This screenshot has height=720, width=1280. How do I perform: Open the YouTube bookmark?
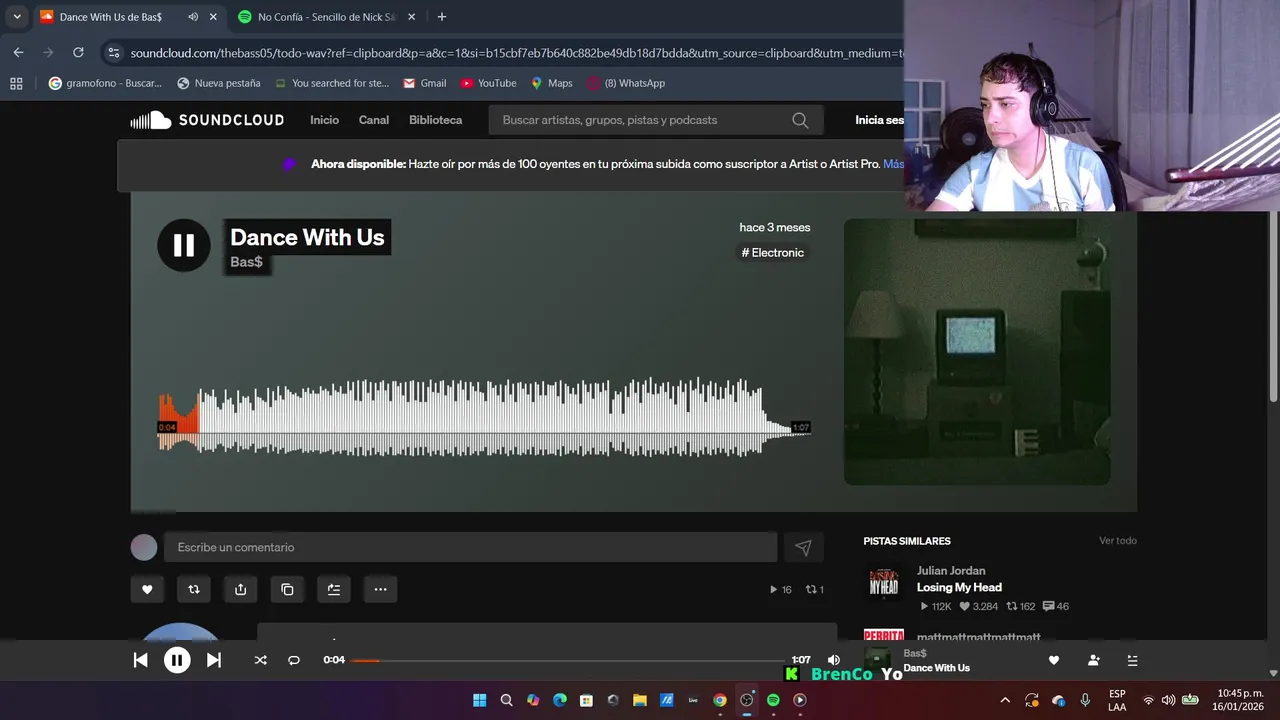pyautogui.click(x=488, y=83)
